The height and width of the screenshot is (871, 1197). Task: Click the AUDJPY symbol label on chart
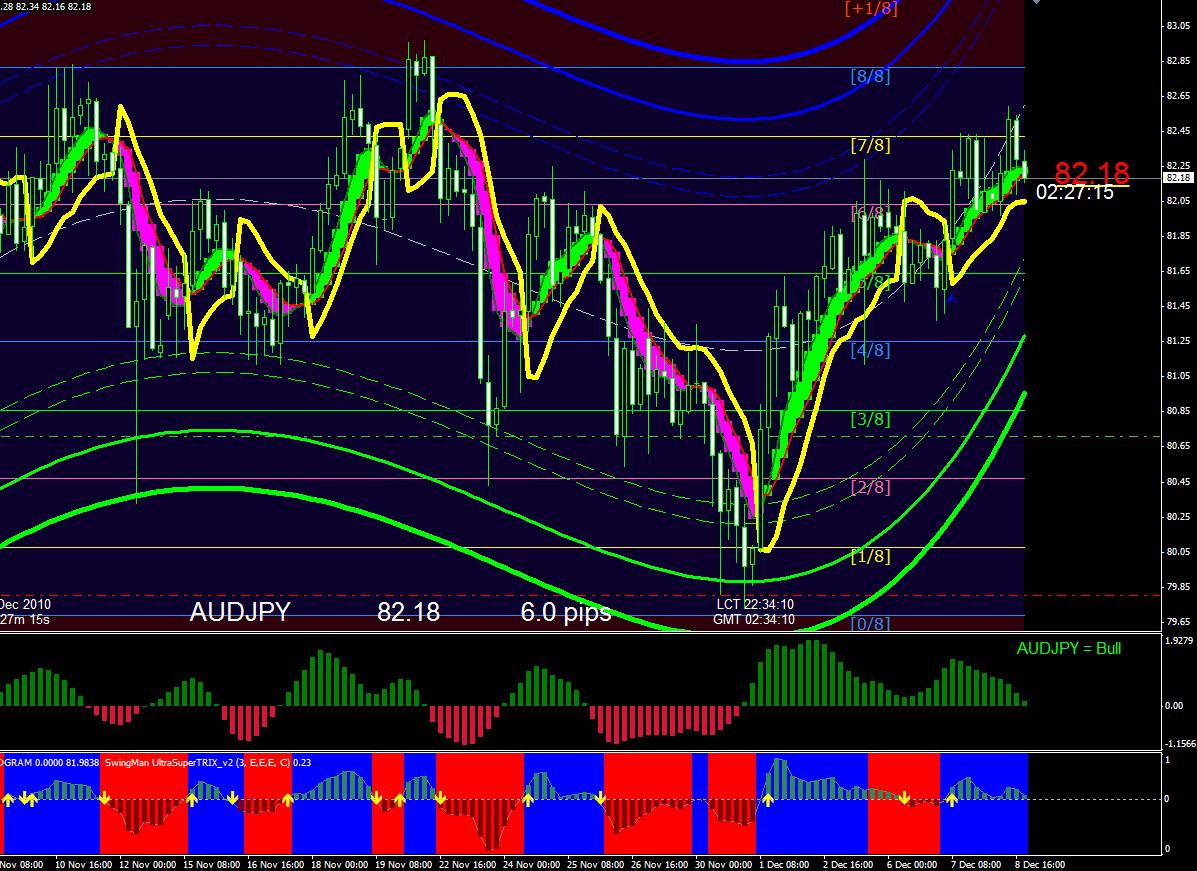point(240,612)
